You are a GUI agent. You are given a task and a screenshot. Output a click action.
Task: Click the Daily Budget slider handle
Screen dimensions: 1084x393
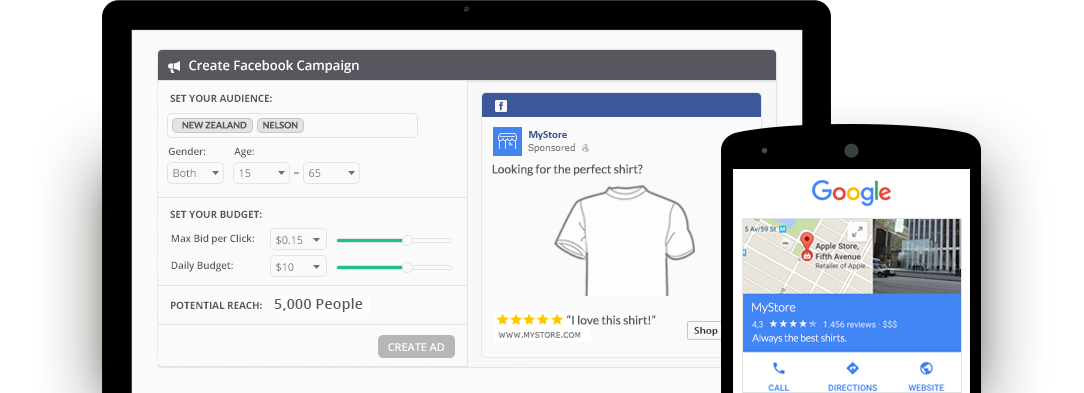(407, 267)
